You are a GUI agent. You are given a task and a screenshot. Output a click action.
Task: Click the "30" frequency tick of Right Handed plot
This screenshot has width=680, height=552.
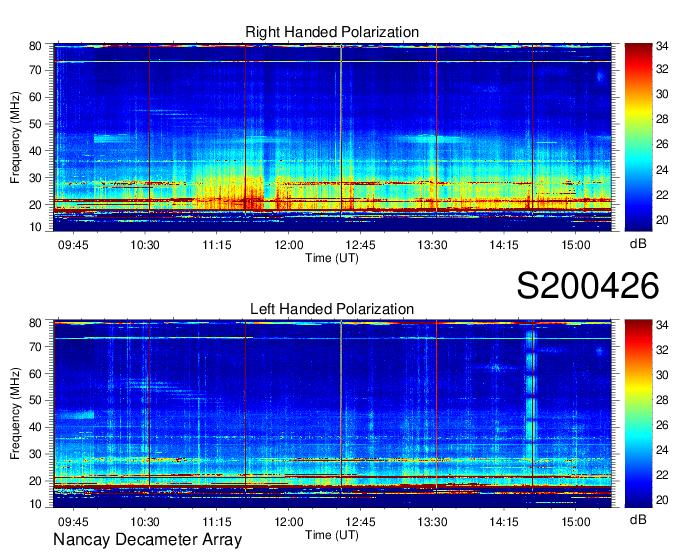[35, 178]
